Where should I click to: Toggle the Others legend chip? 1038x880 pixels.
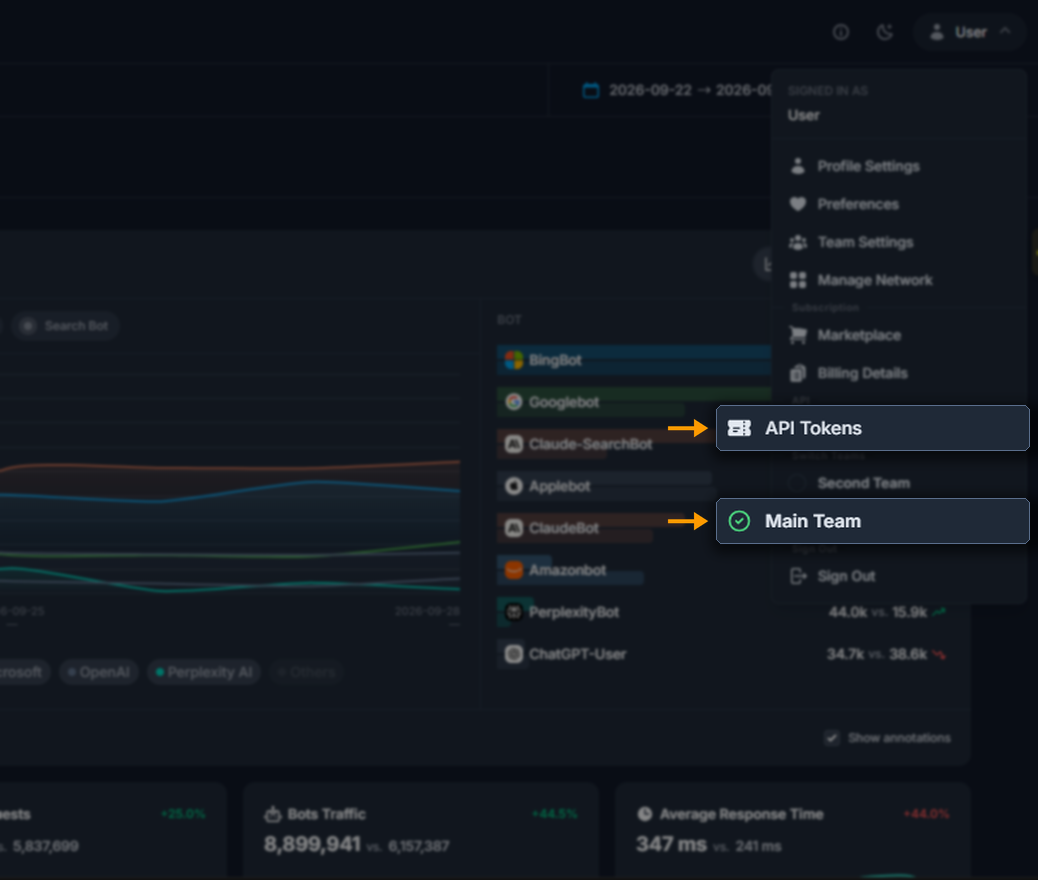(x=307, y=672)
